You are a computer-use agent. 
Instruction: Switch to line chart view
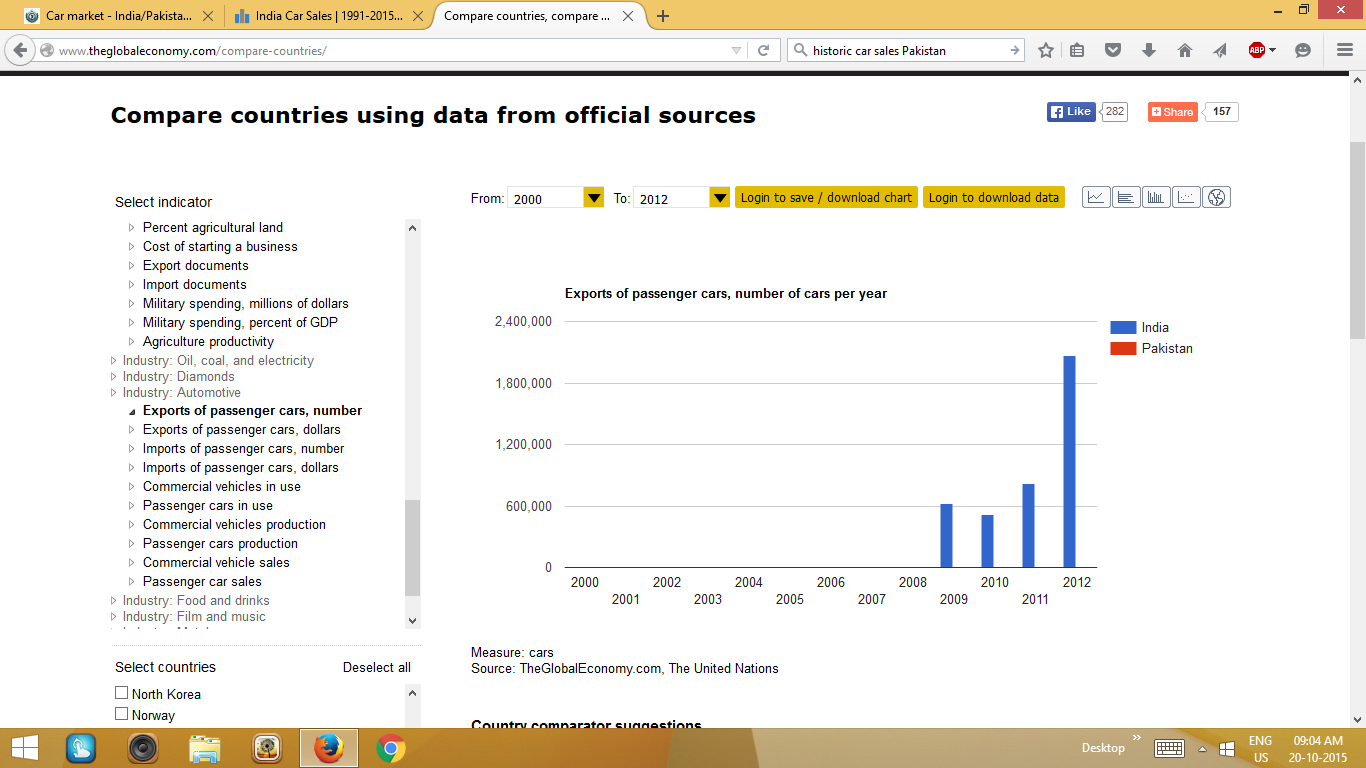(x=1096, y=197)
